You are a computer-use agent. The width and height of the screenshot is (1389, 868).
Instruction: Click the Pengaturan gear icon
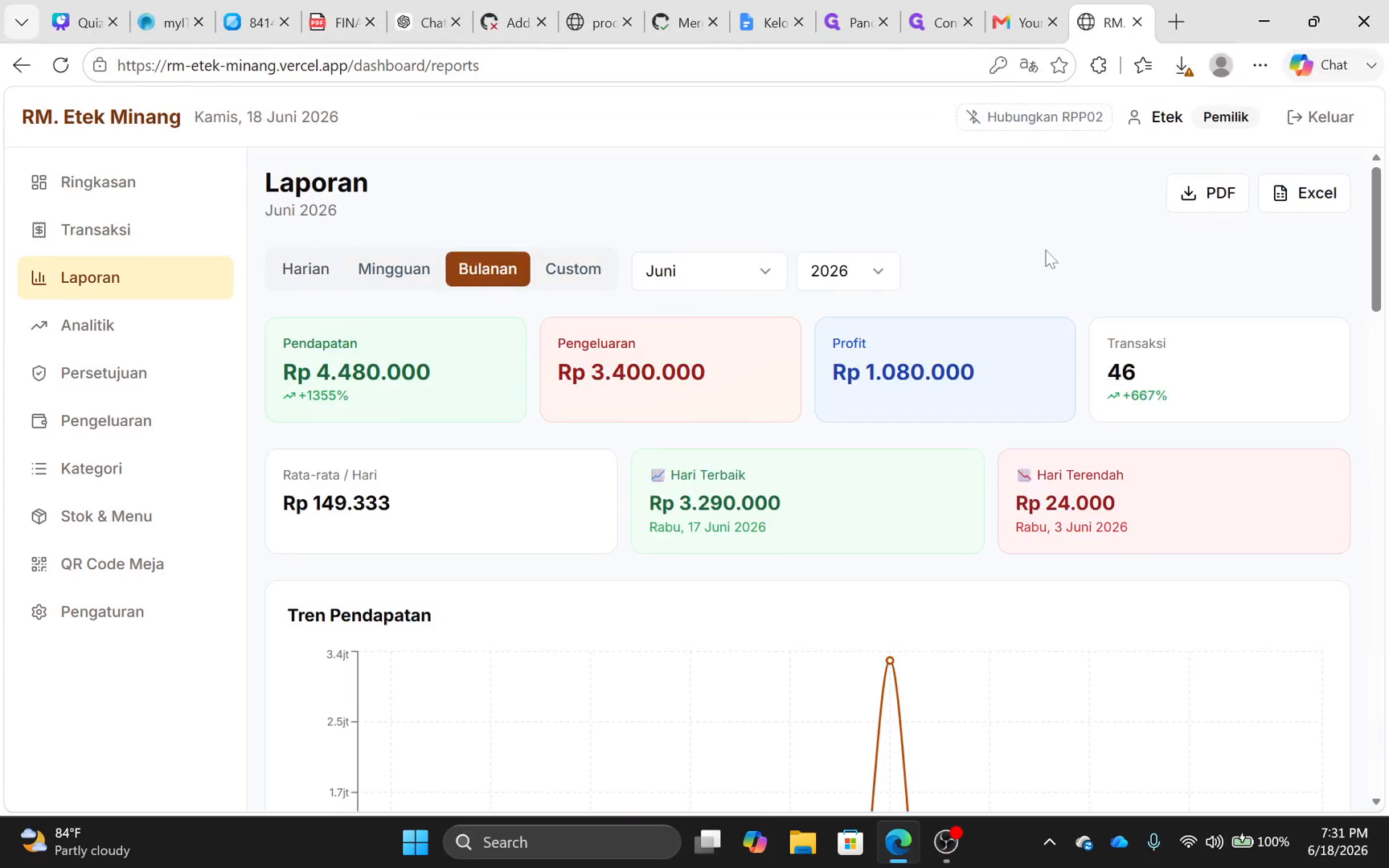click(39, 612)
